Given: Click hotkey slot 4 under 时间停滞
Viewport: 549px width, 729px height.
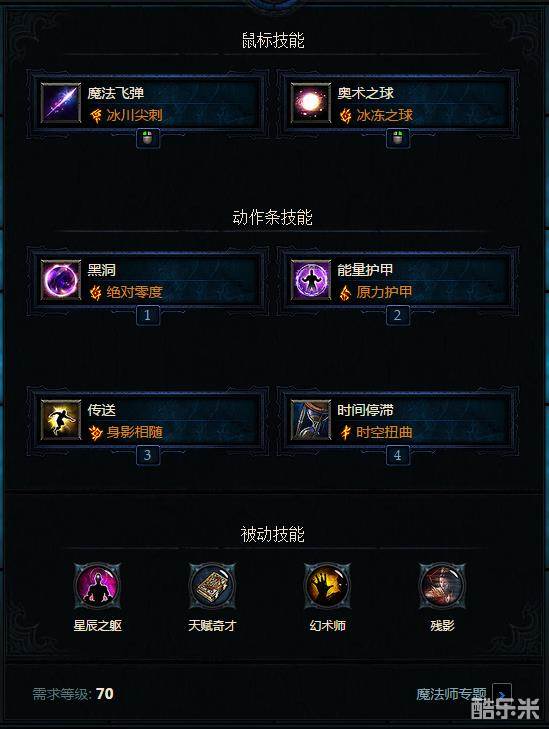Looking at the screenshot, I should click(x=398, y=455).
